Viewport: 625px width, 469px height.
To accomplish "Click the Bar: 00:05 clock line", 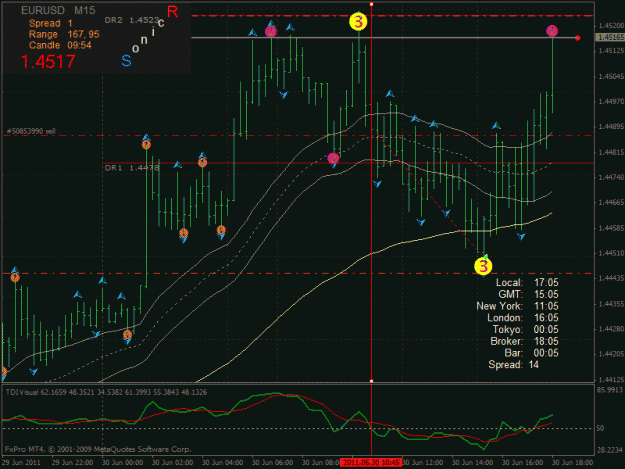I will tap(532, 353).
